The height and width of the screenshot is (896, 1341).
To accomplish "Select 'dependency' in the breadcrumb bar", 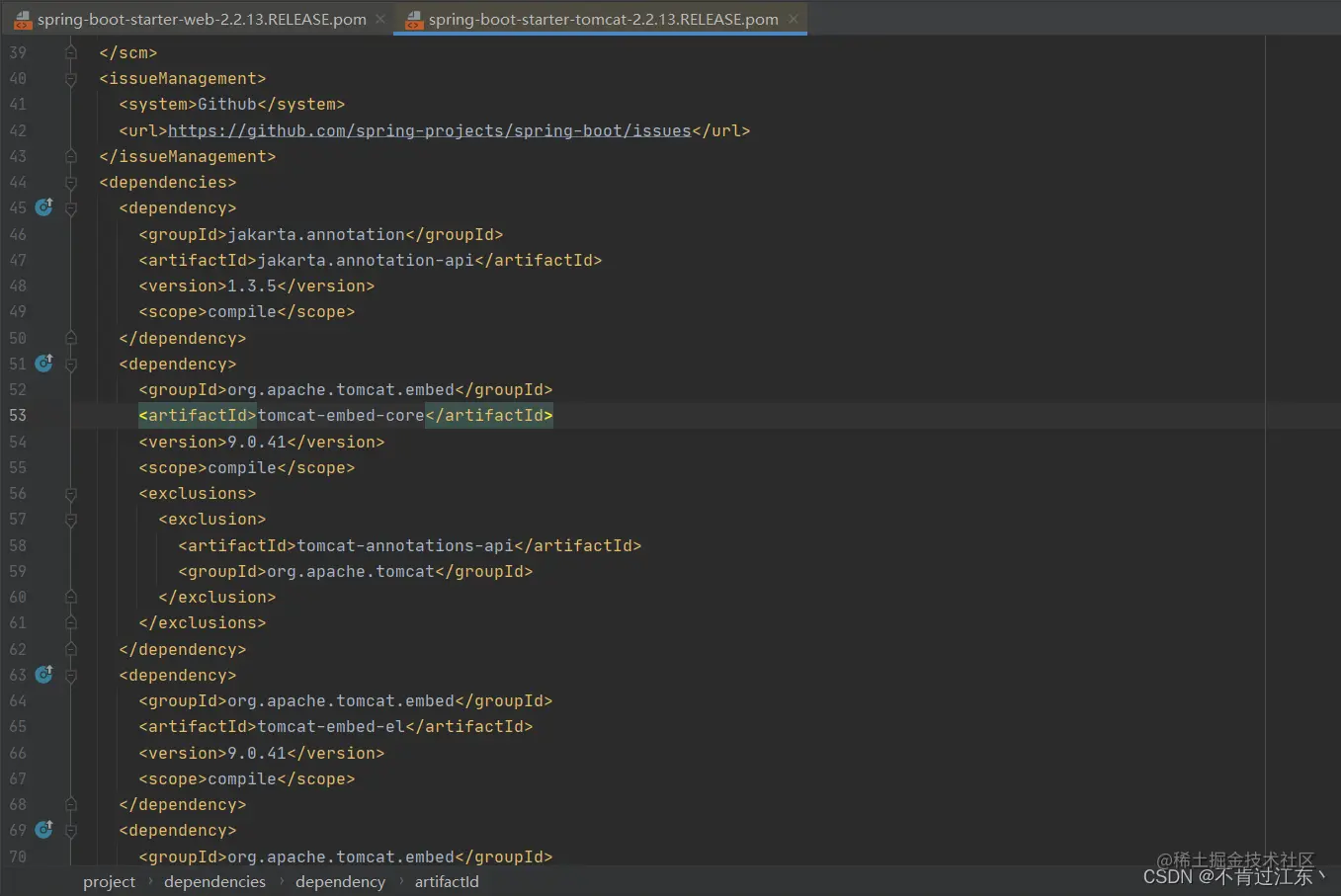I will coord(340,881).
